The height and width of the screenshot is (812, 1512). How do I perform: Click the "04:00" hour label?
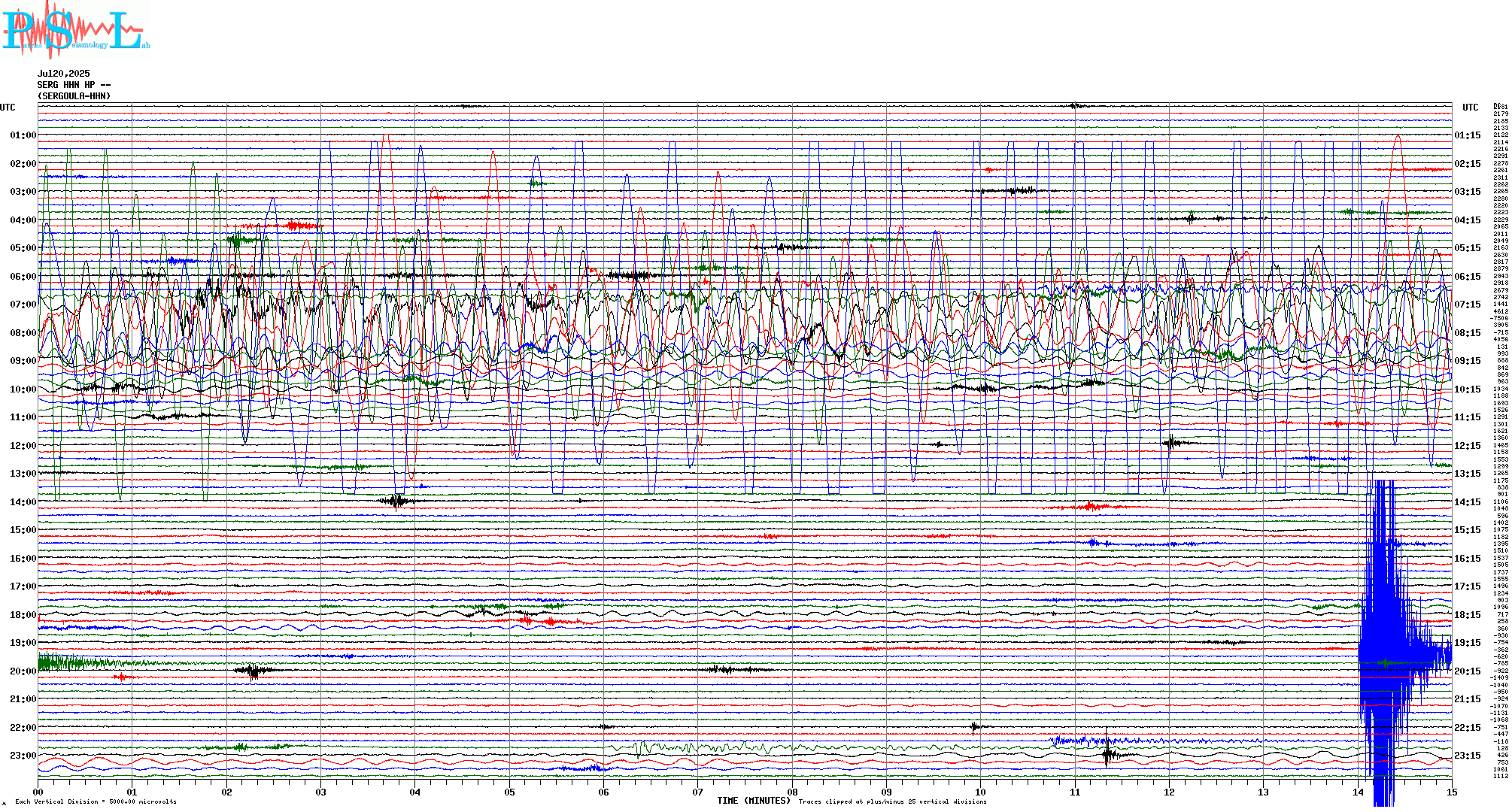click(x=23, y=220)
